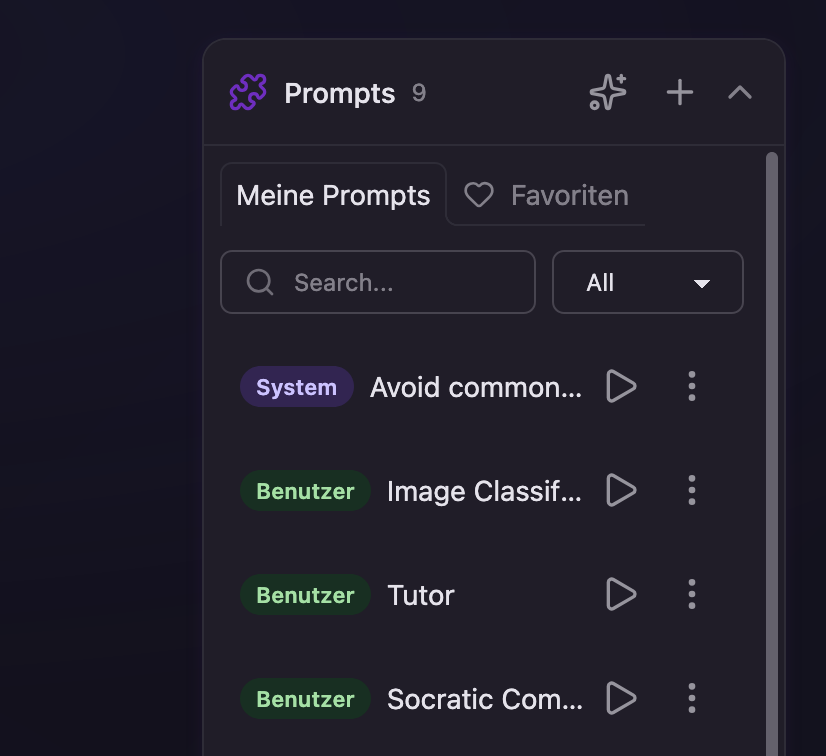The height and width of the screenshot is (756, 826).
Task: Click the sparkles AI generate prompt icon
Action: tap(608, 93)
